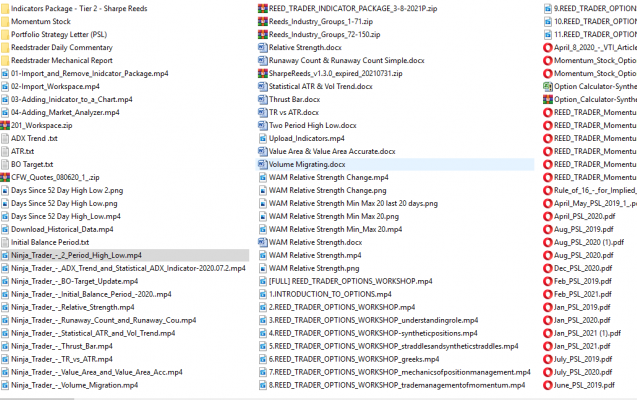Viewport: 637px width, 400px height.
Task: Select TR vs ATR.docx
Action: click(294, 112)
